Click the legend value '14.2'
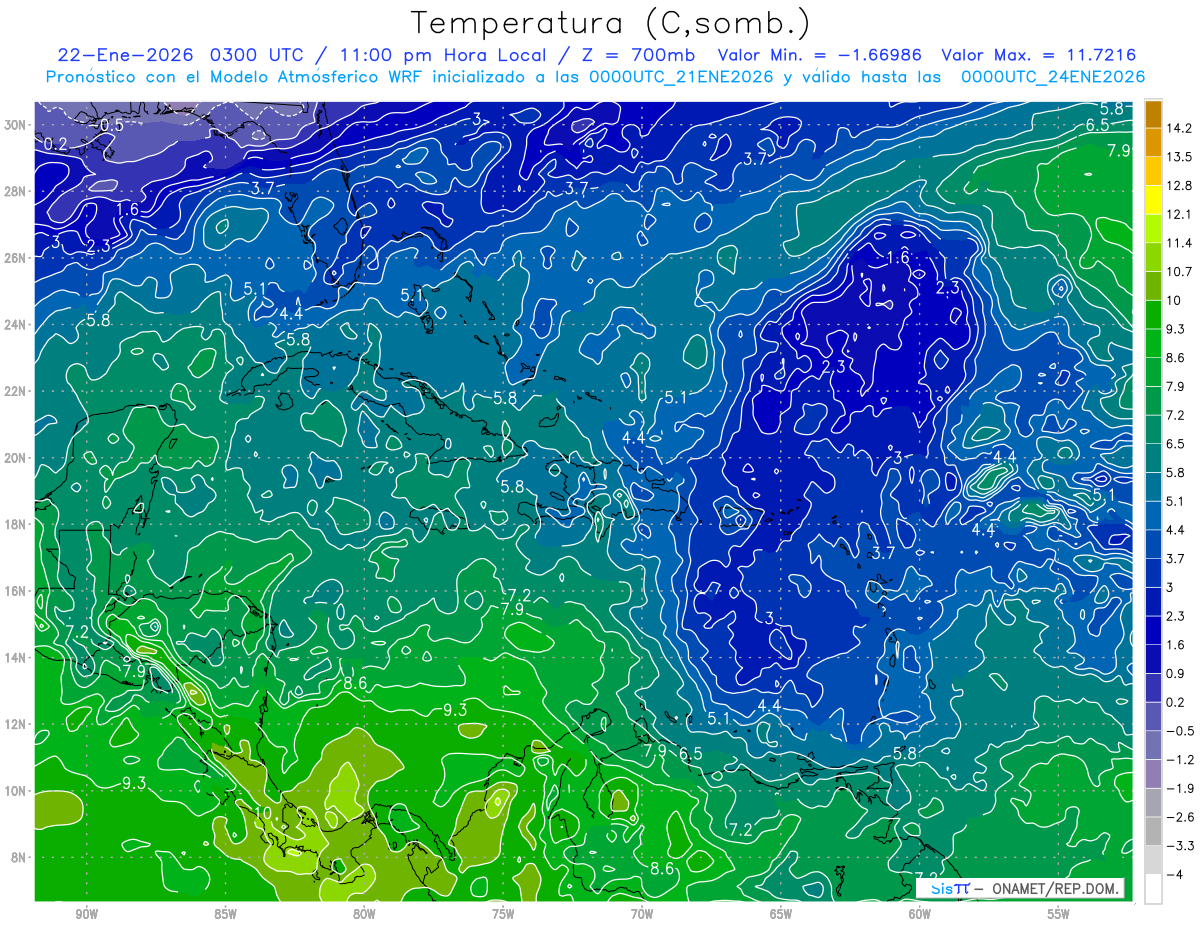This screenshot has width=1200, height=927. [x=1178, y=128]
